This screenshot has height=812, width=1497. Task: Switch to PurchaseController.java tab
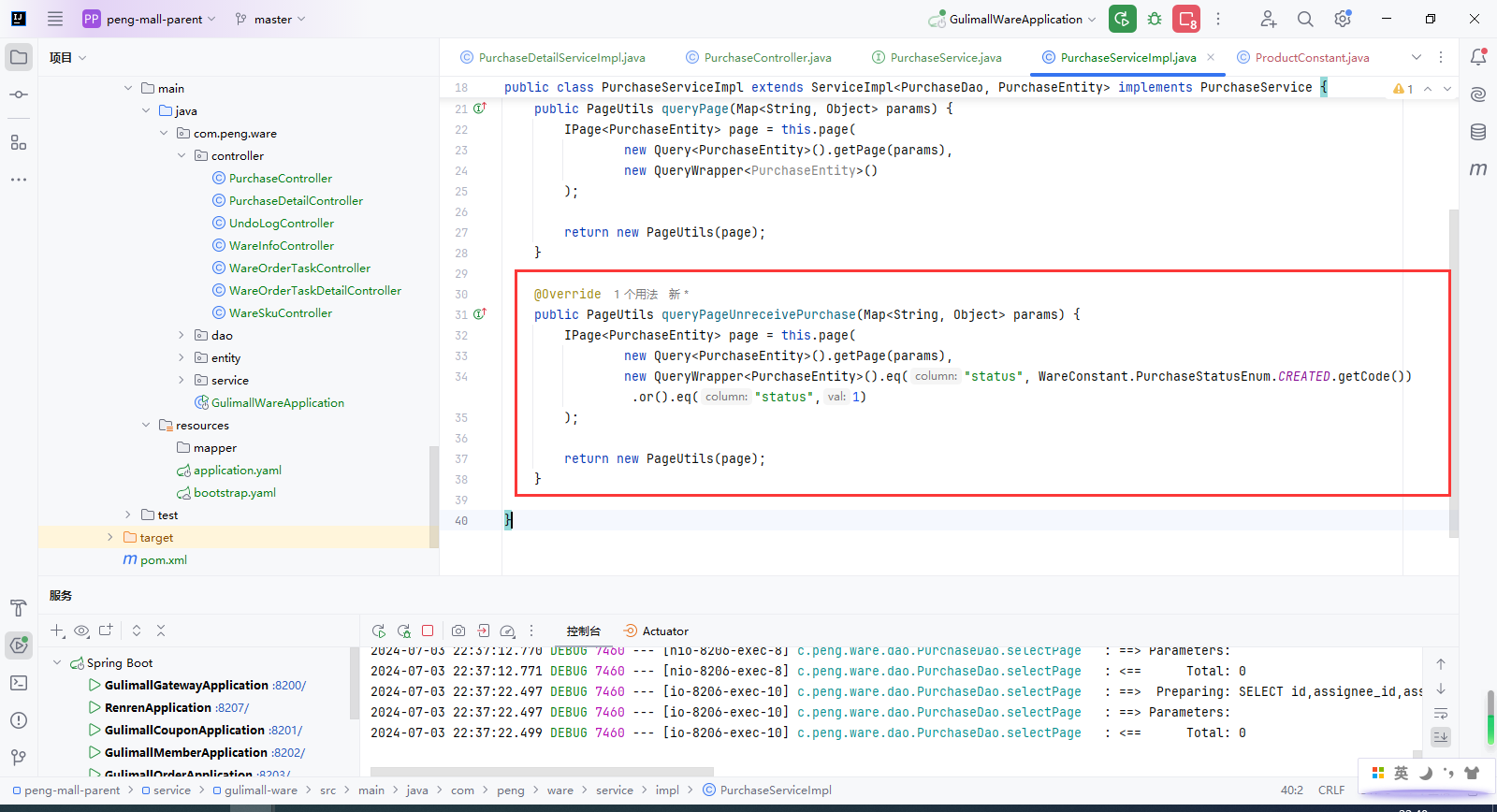759,58
